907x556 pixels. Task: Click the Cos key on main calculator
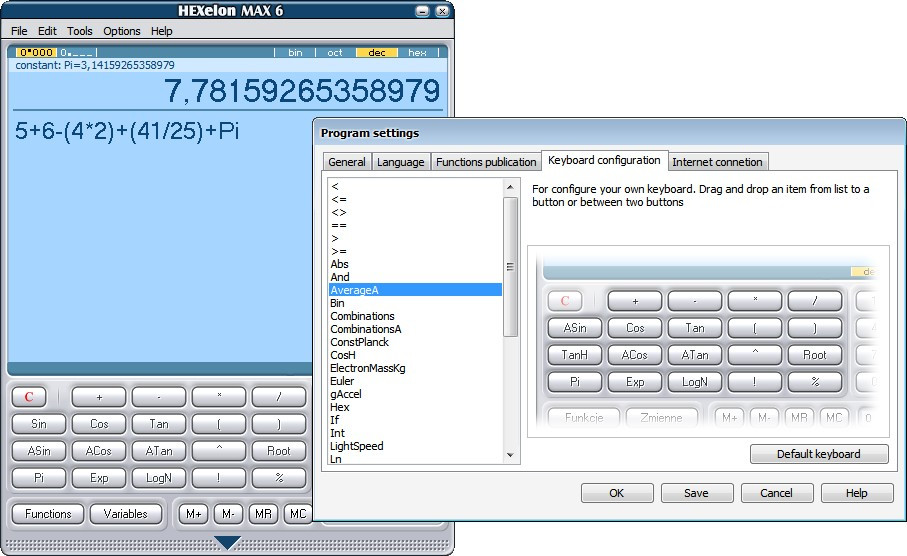99,424
